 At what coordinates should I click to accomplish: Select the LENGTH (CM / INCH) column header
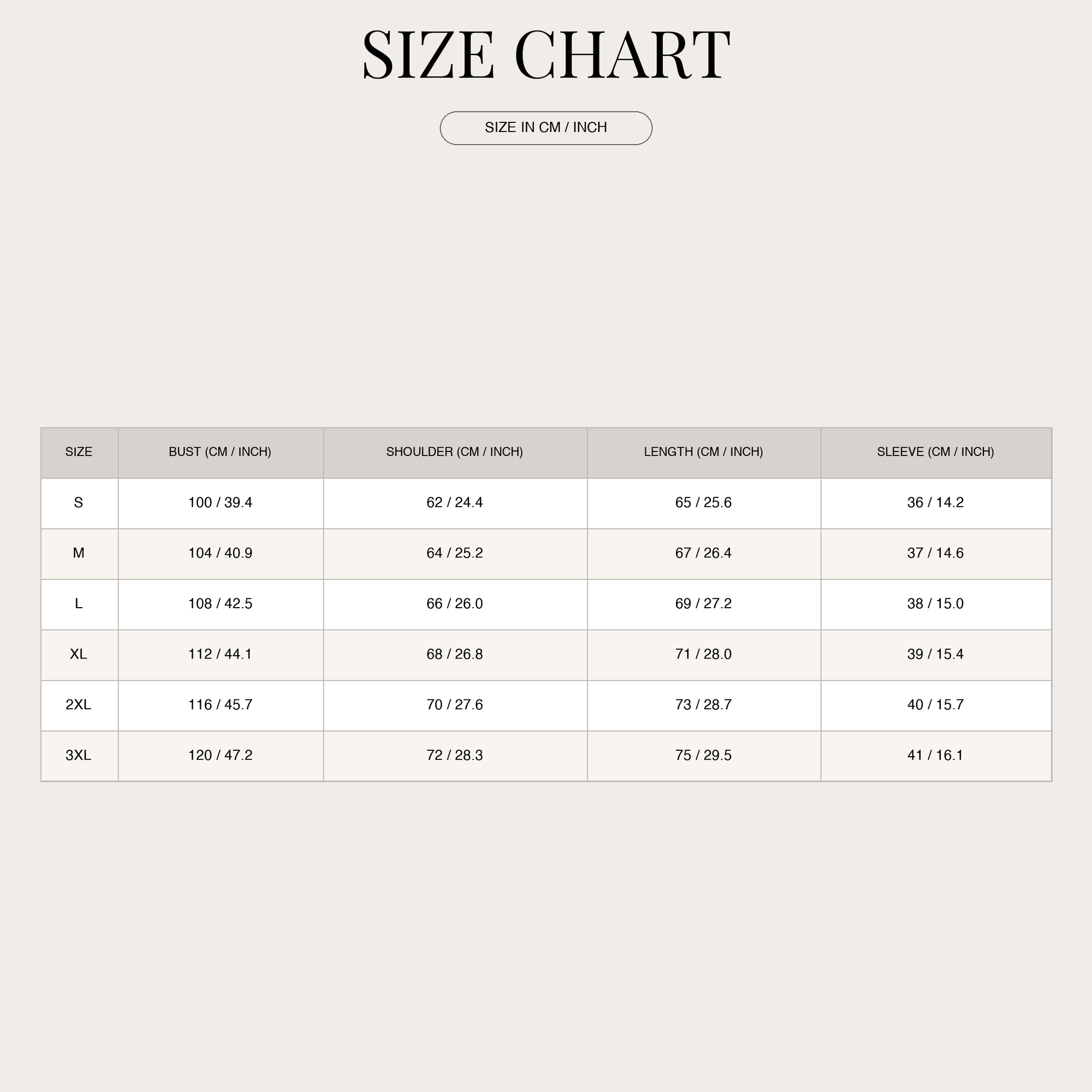(704, 453)
